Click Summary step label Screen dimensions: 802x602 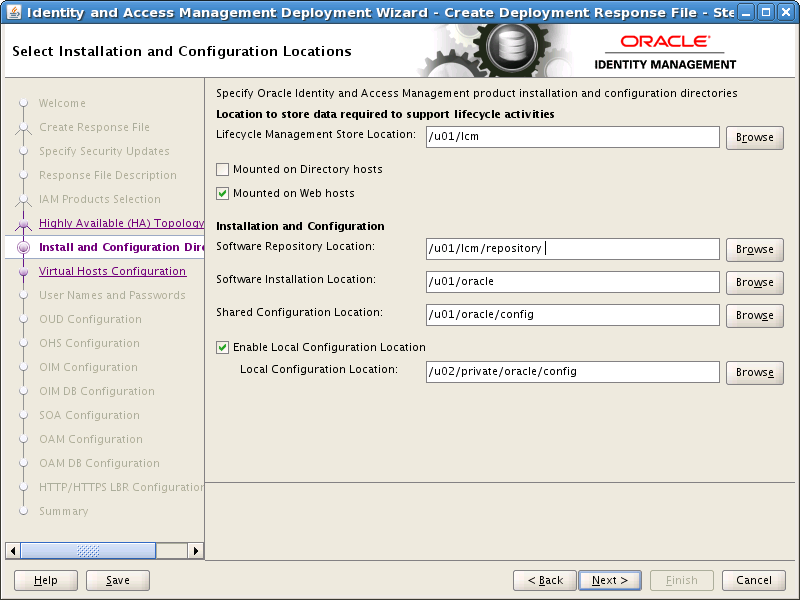[63, 511]
